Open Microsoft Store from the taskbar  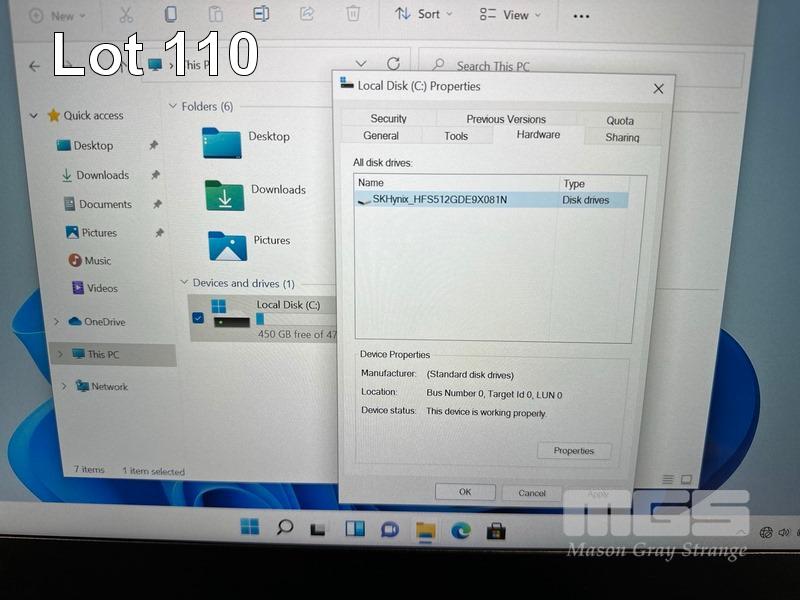[x=496, y=530]
